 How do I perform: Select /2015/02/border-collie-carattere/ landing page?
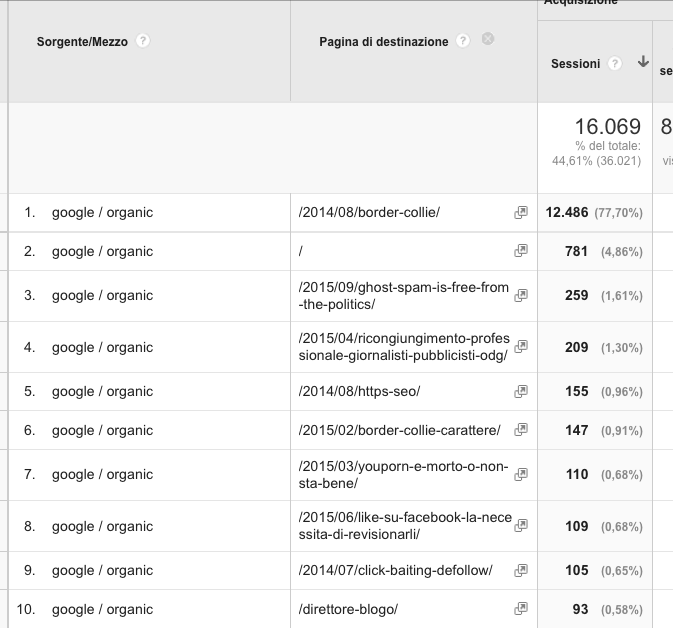[x=399, y=430]
